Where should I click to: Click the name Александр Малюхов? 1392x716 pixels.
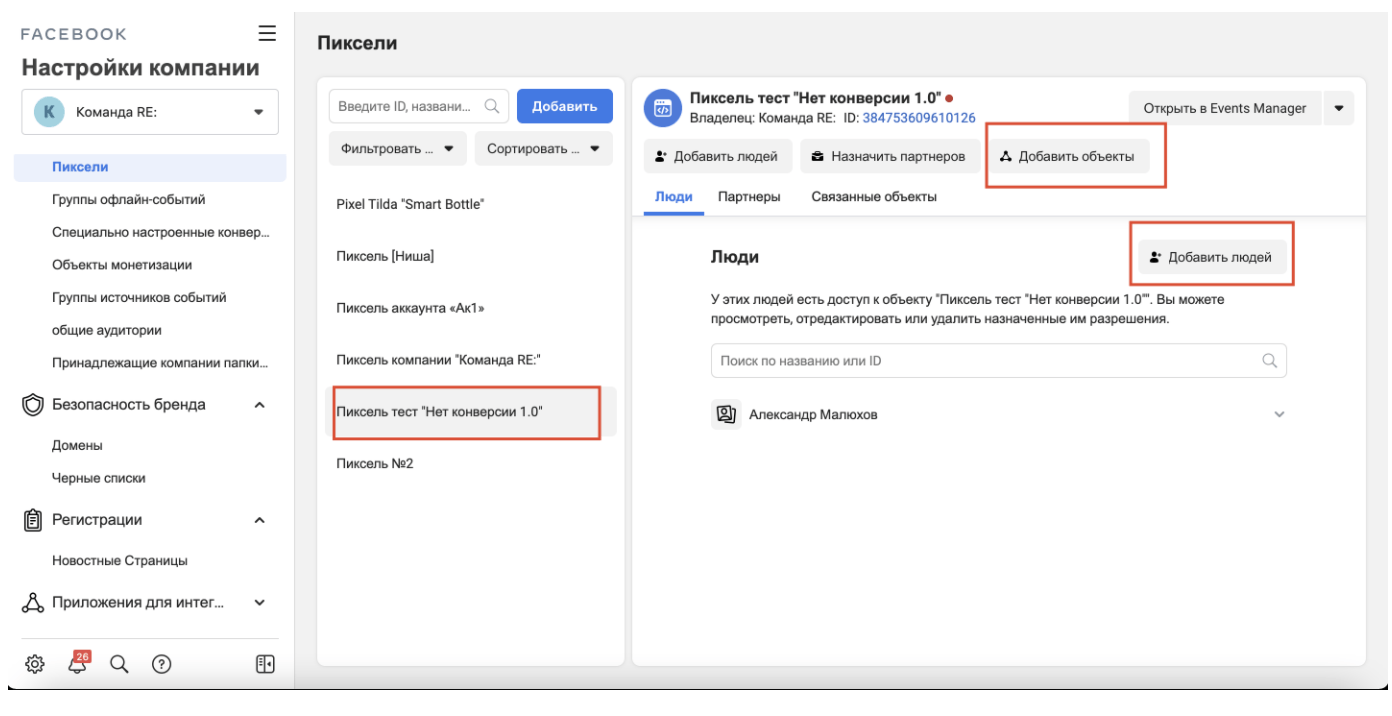pyautogui.click(x=813, y=415)
